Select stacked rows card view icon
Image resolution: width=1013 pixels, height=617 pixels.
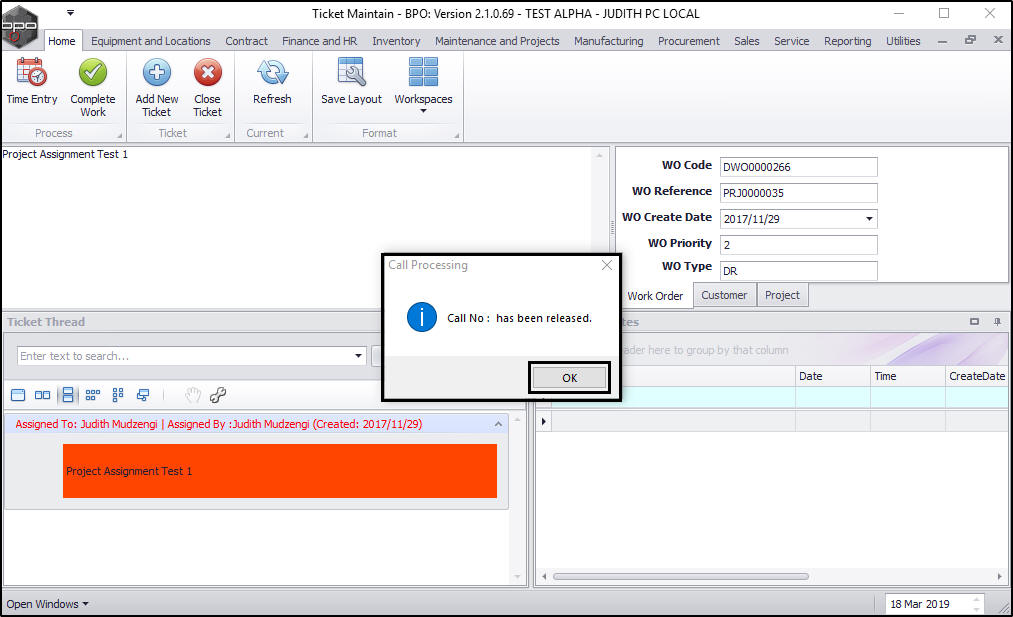pyautogui.click(x=68, y=395)
